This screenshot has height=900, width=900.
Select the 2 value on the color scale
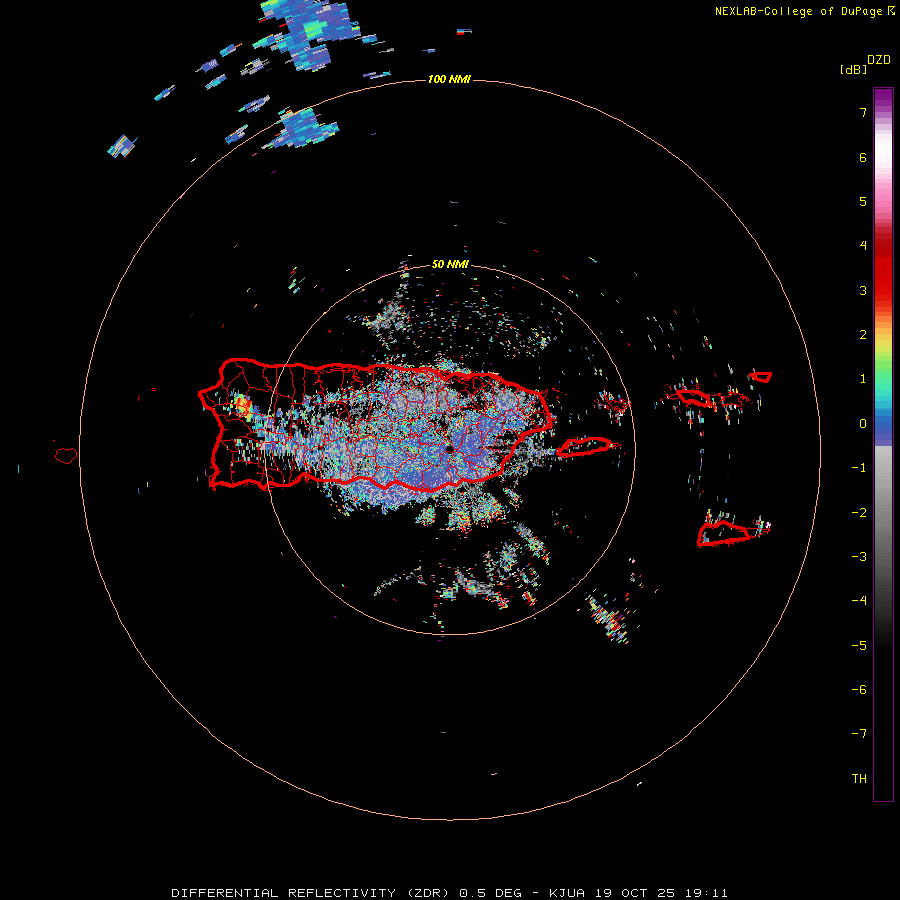(x=863, y=335)
